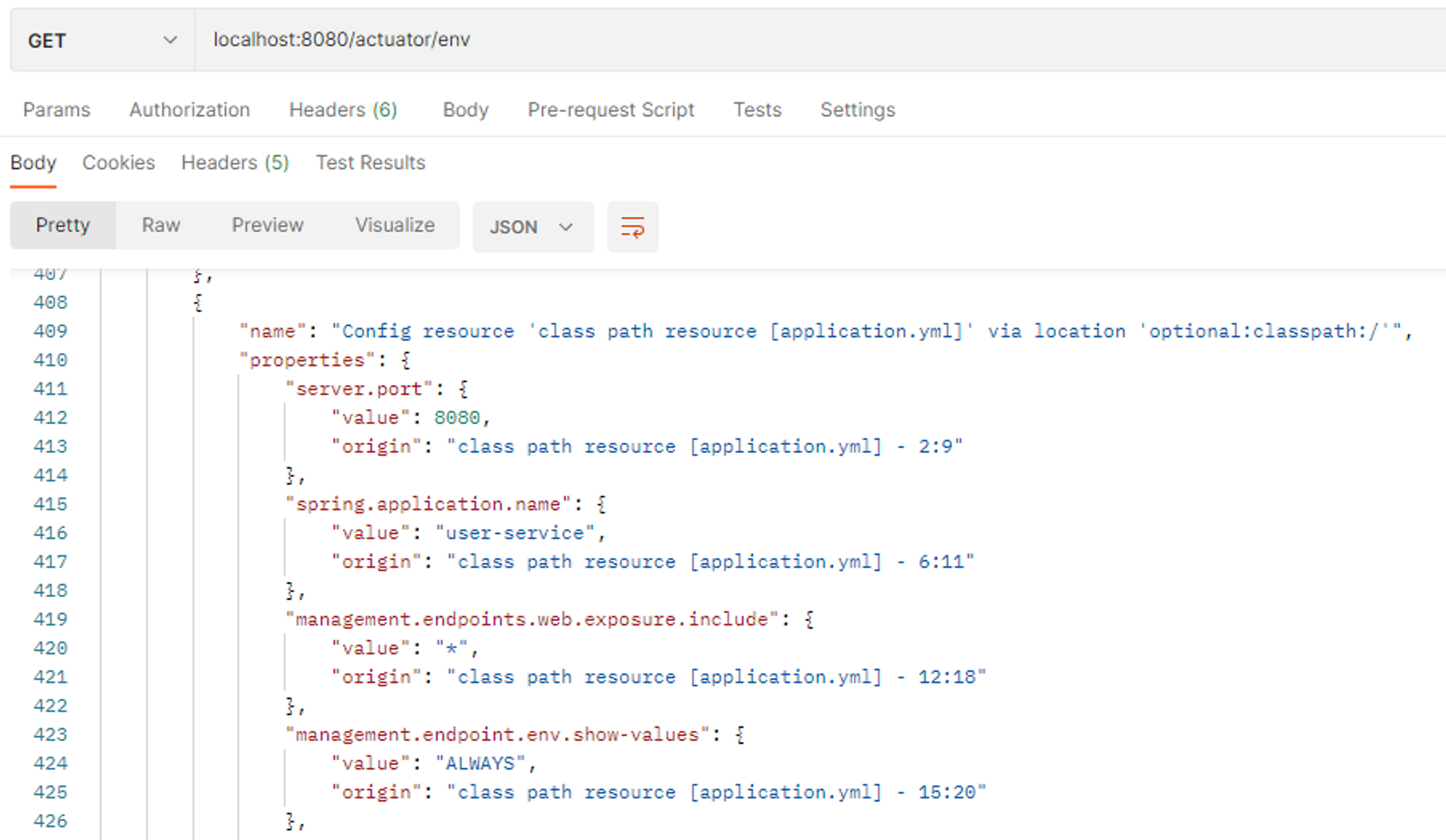Switch to the Preview view
This screenshot has width=1446, height=840.
[x=267, y=226]
